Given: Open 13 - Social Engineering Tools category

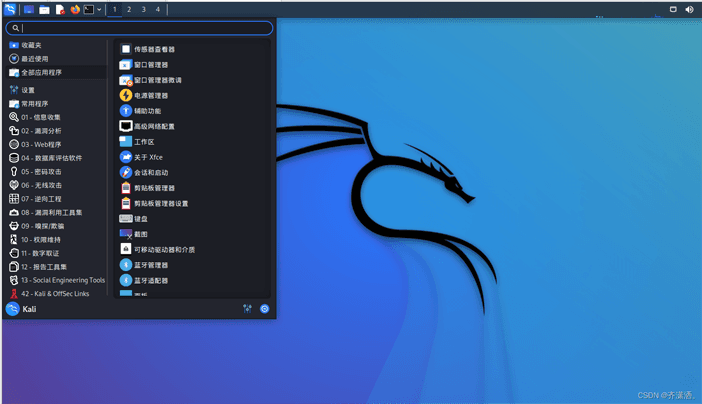Looking at the screenshot, I should coord(57,280).
